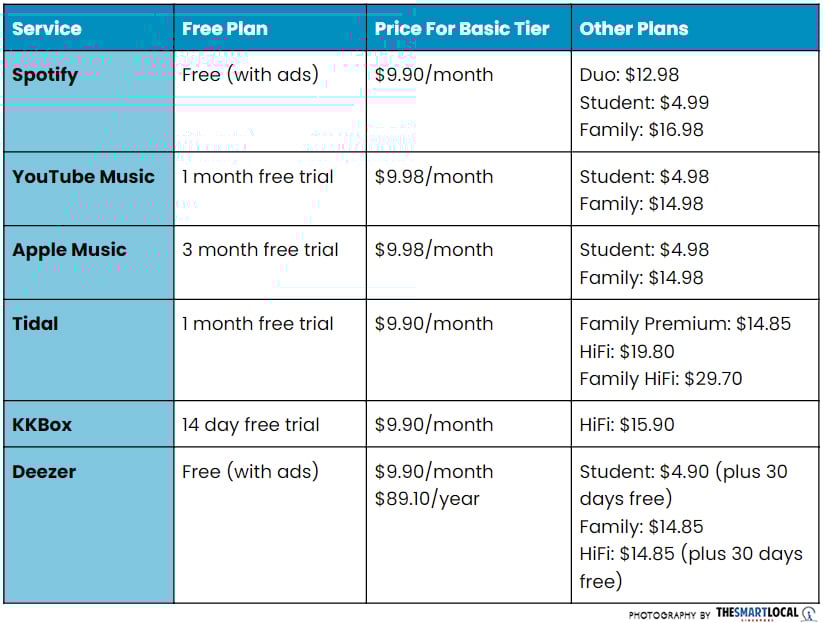Click the 14 day free trial cell
This screenshot has height=623, width=823.
(251, 425)
